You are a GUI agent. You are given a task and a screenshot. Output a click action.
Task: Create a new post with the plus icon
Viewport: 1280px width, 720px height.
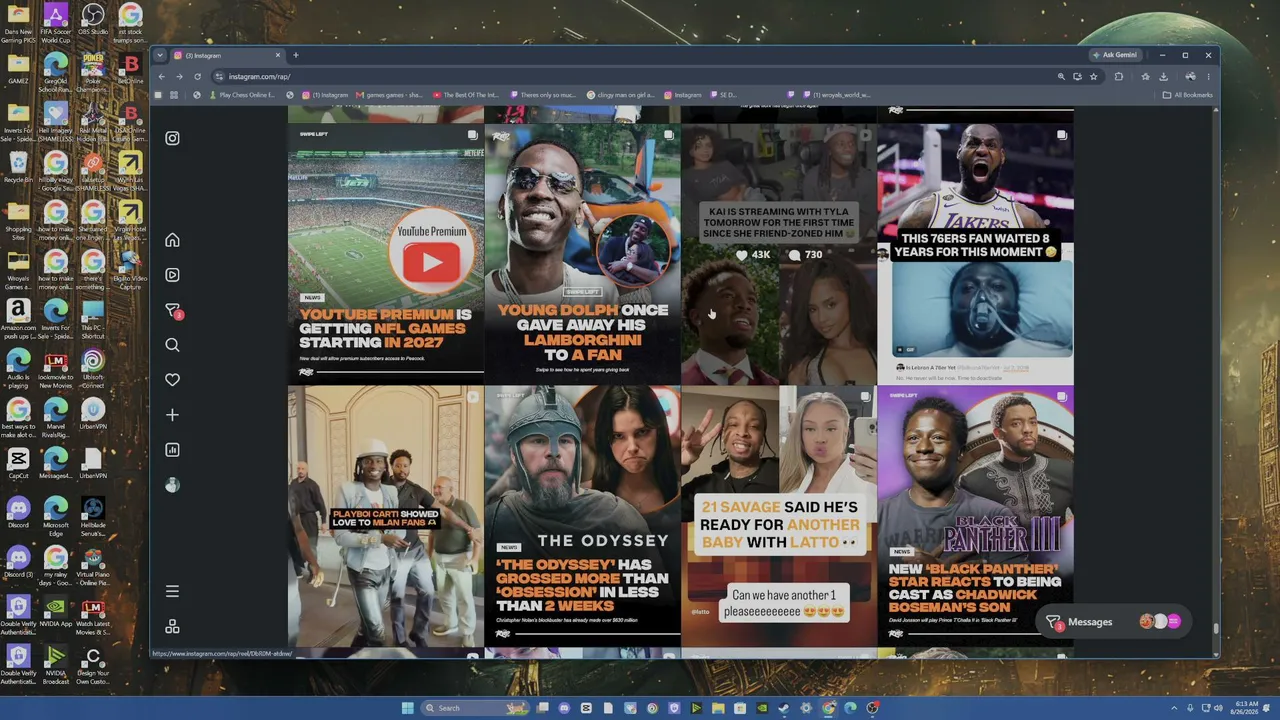click(x=172, y=415)
